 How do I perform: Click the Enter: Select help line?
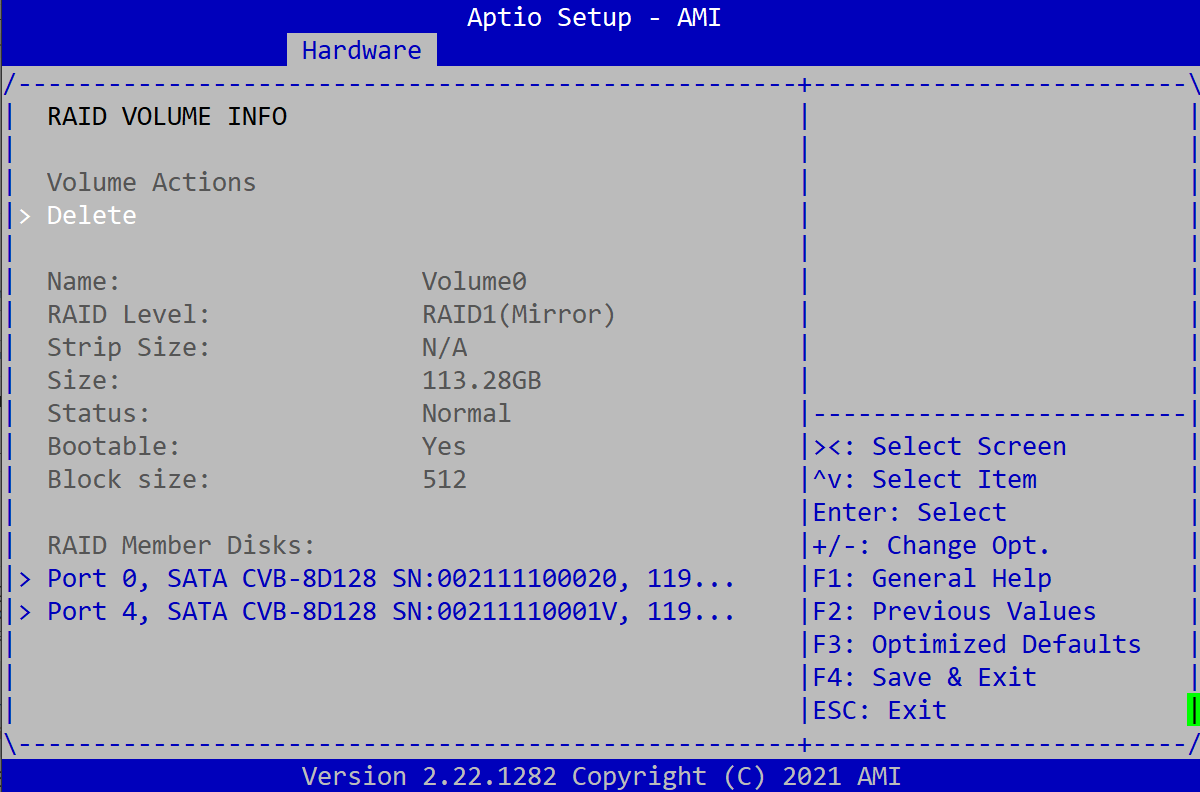(x=910, y=512)
